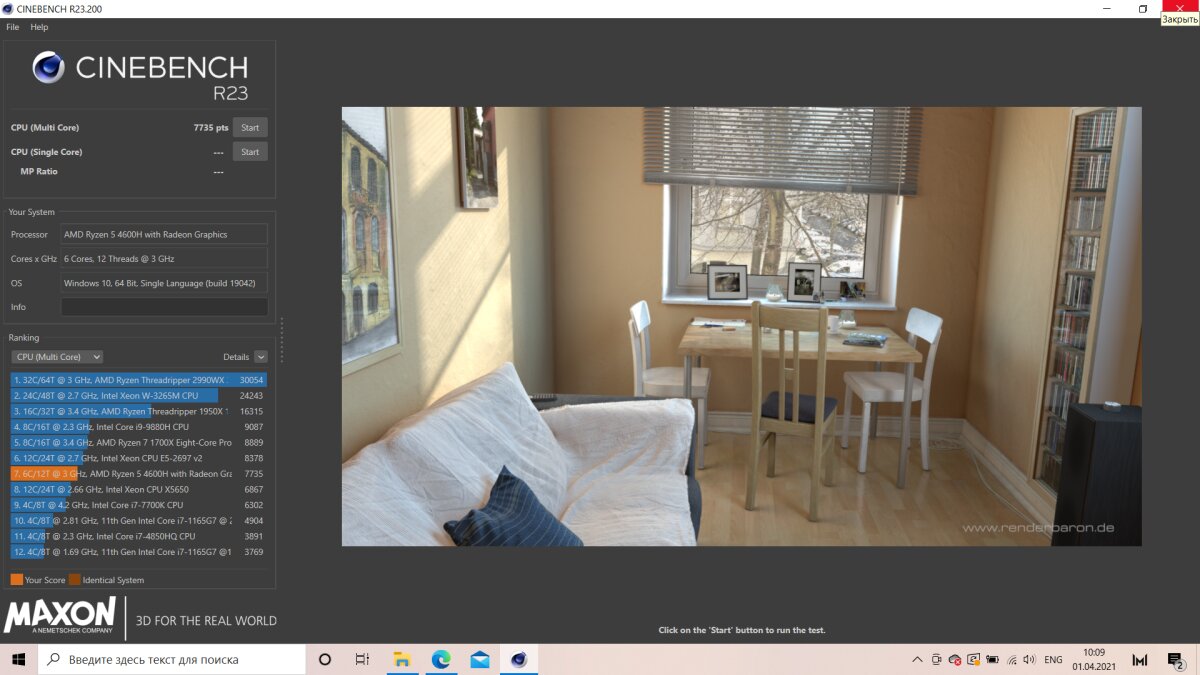Open the Mail app in the taskbar
The width and height of the screenshot is (1200, 675).
(480, 660)
